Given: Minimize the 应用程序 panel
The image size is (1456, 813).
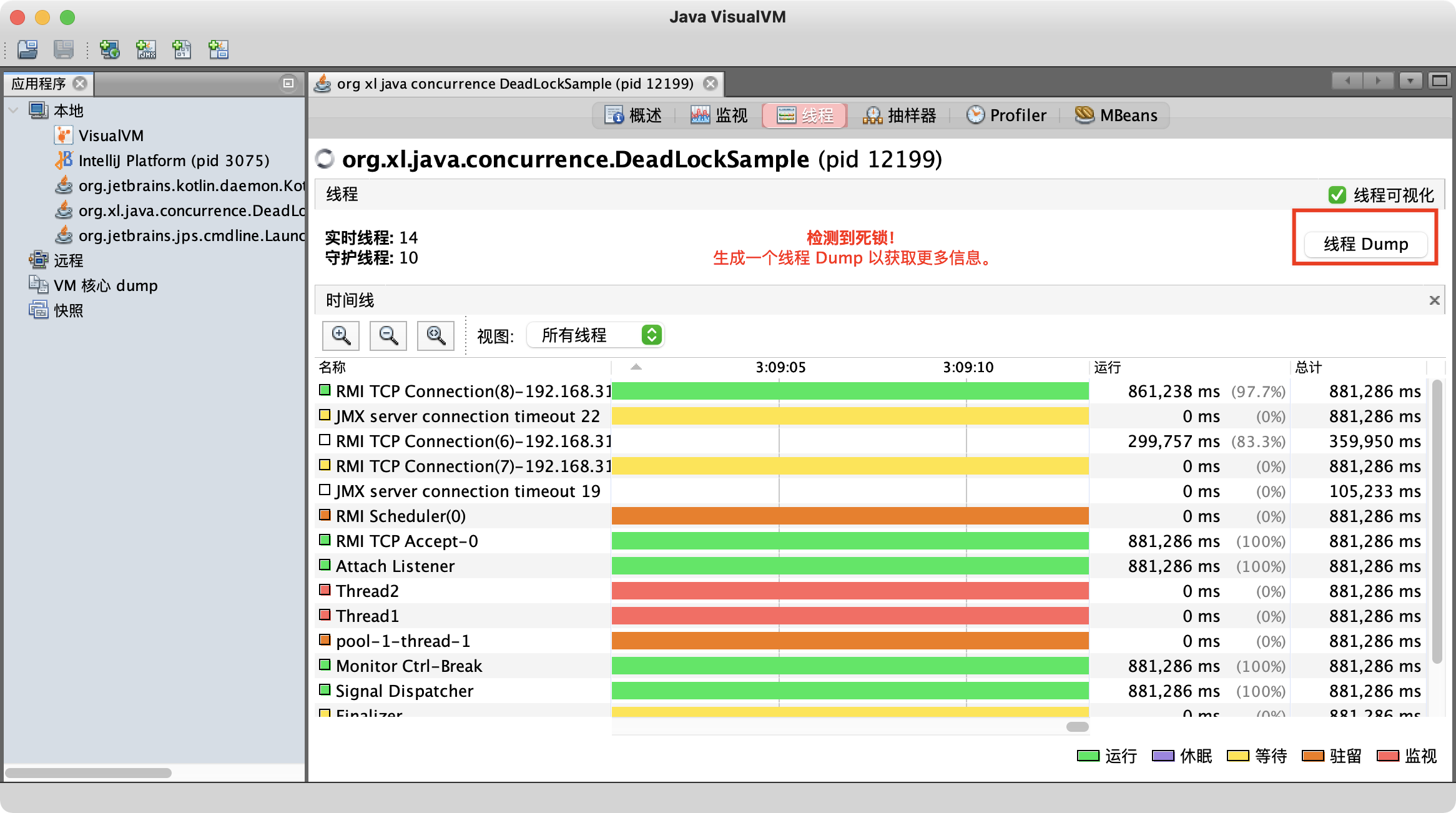Looking at the screenshot, I should (288, 83).
